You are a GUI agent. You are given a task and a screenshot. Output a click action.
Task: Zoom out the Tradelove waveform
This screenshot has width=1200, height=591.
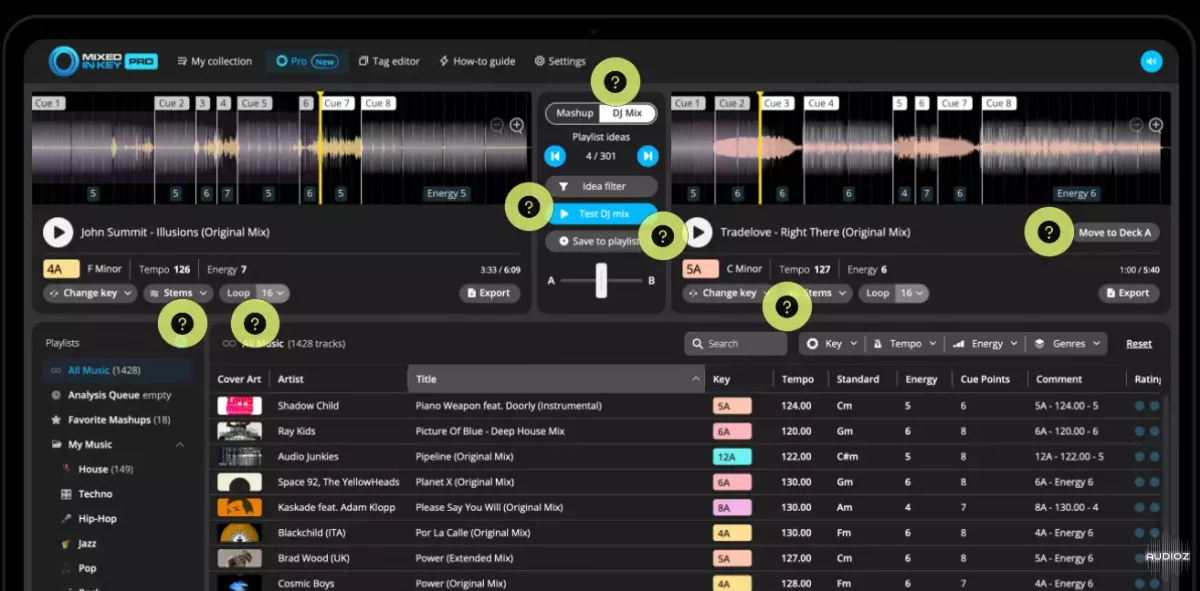pos(1136,125)
